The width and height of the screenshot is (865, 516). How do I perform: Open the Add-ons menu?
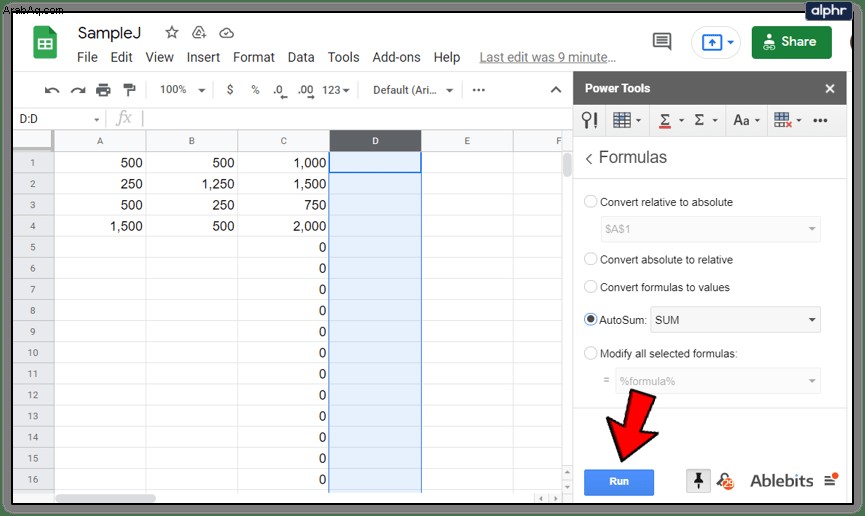pyautogui.click(x=396, y=57)
